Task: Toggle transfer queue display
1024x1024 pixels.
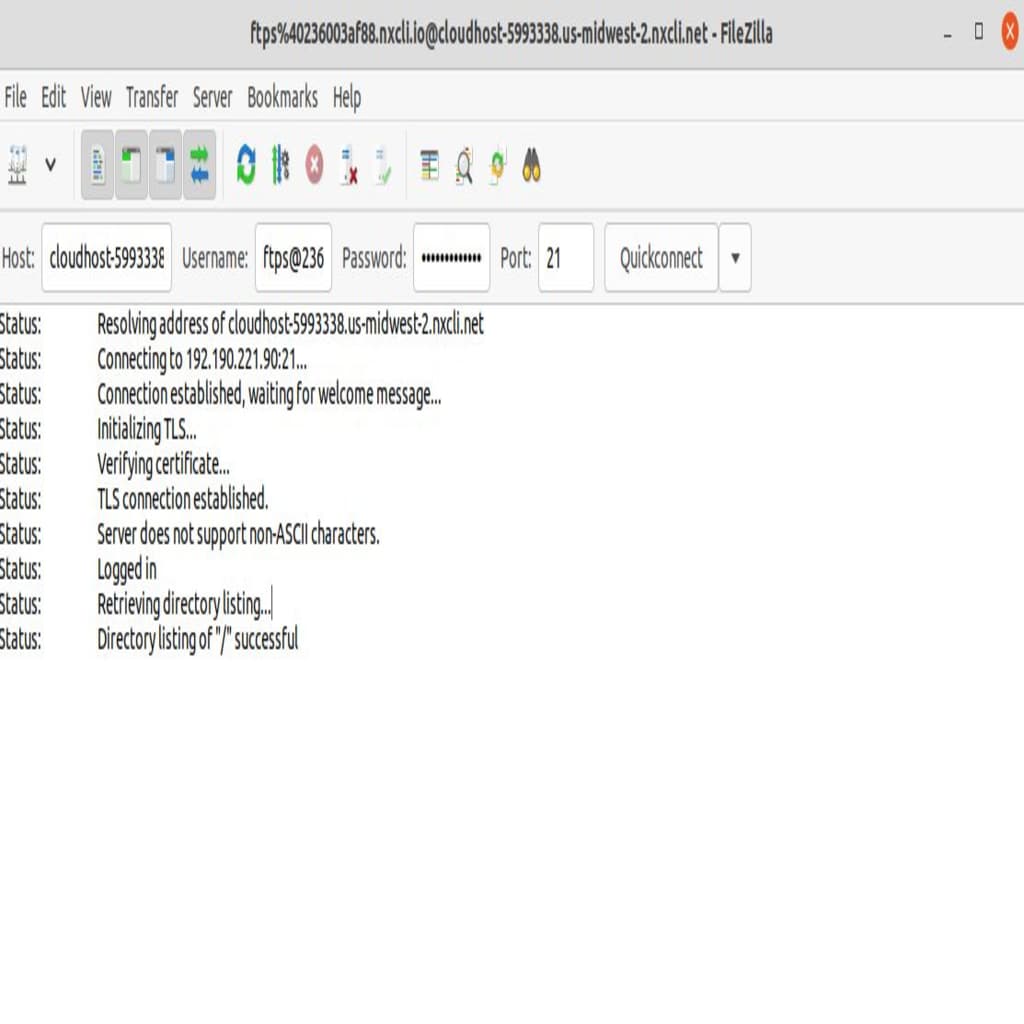Action: (199, 165)
